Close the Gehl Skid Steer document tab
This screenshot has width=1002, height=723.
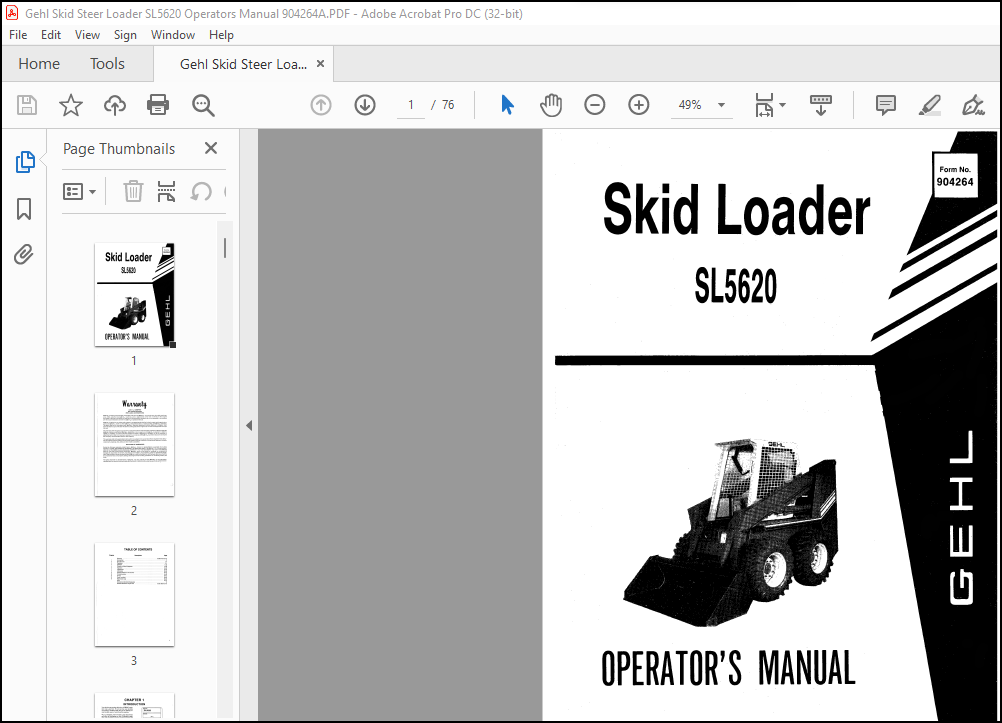point(321,63)
